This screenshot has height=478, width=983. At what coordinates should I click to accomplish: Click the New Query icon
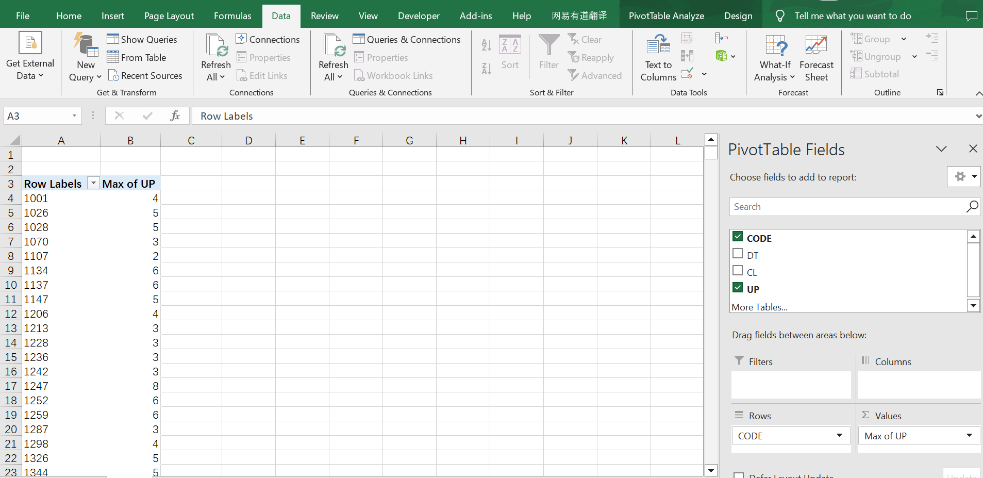86,47
